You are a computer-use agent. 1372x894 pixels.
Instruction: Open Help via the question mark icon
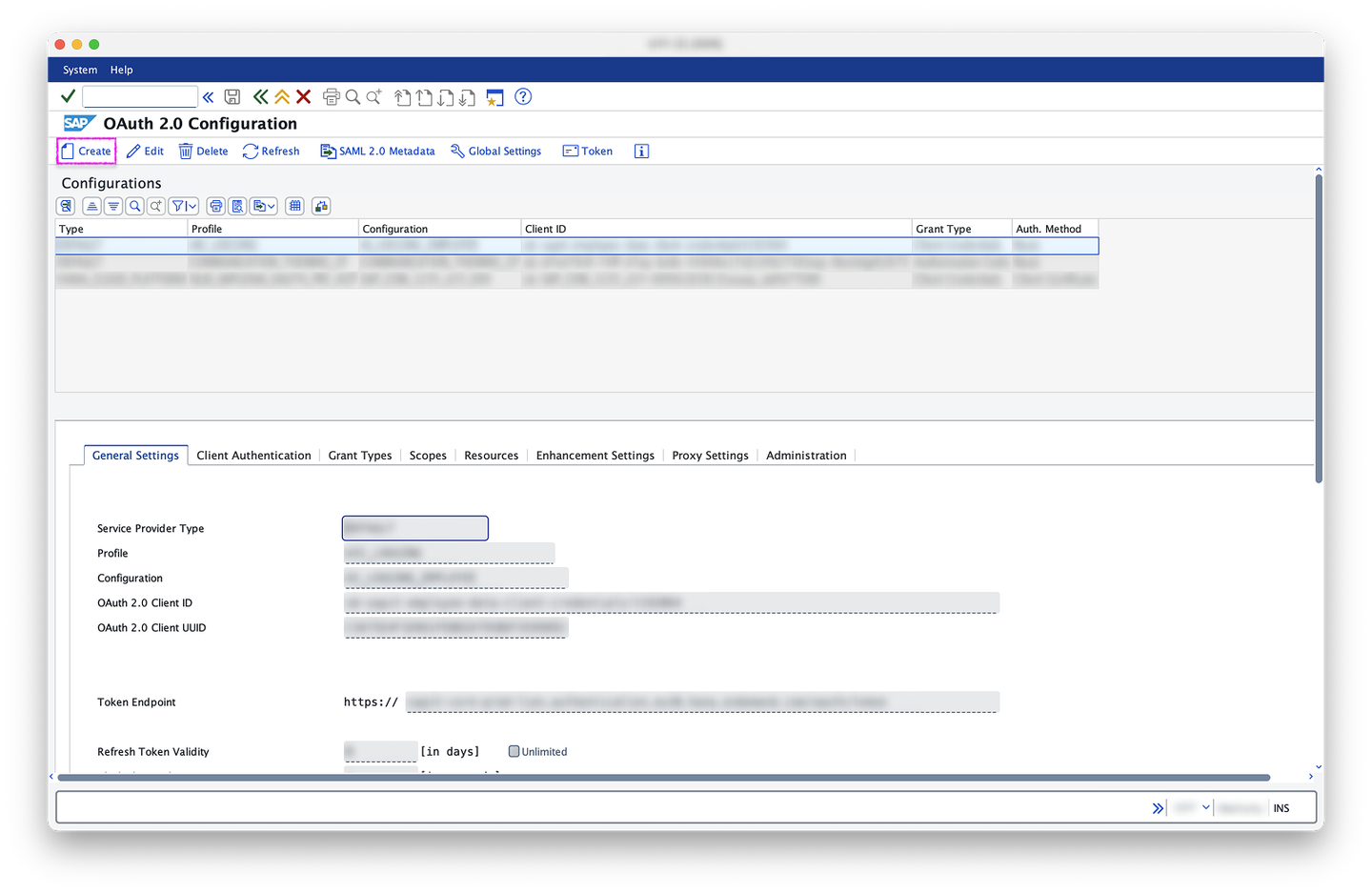click(x=523, y=96)
